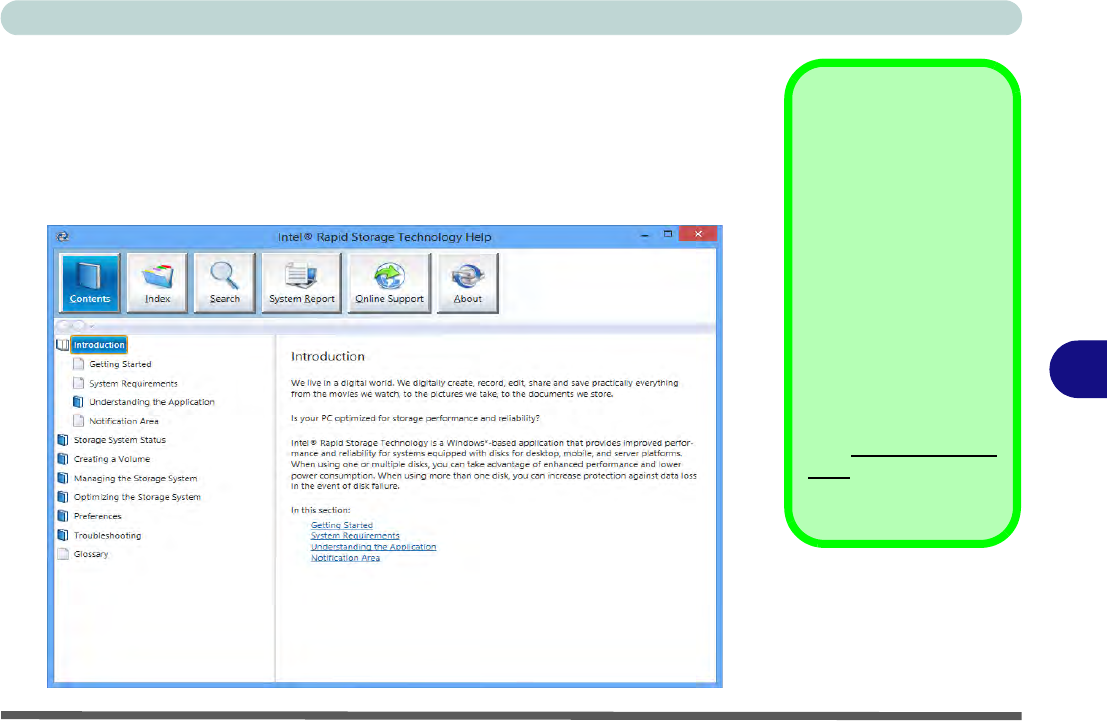
Task: Click book icon beside Troubleshooting
Action: [x=63, y=535]
